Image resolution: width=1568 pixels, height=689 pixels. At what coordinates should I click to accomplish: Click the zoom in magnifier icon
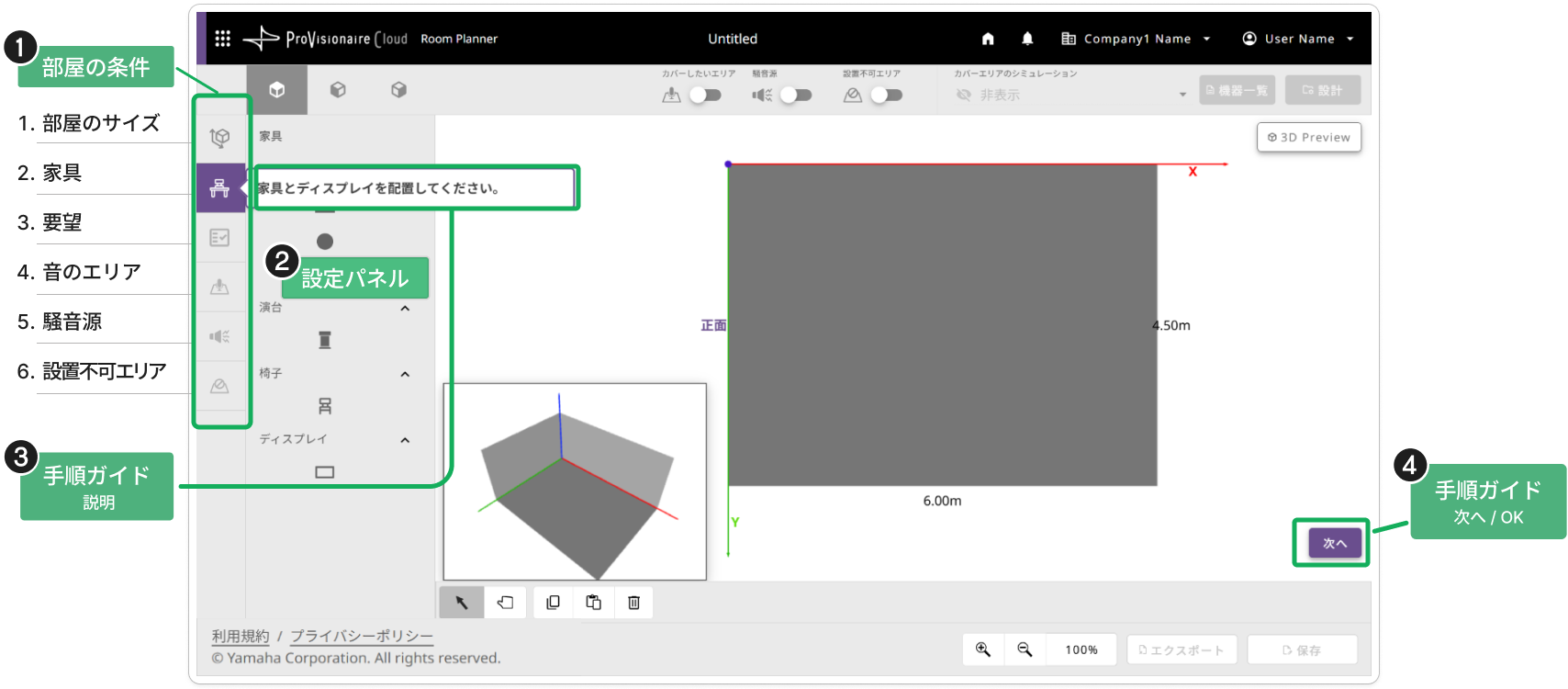click(x=983, y=649)
